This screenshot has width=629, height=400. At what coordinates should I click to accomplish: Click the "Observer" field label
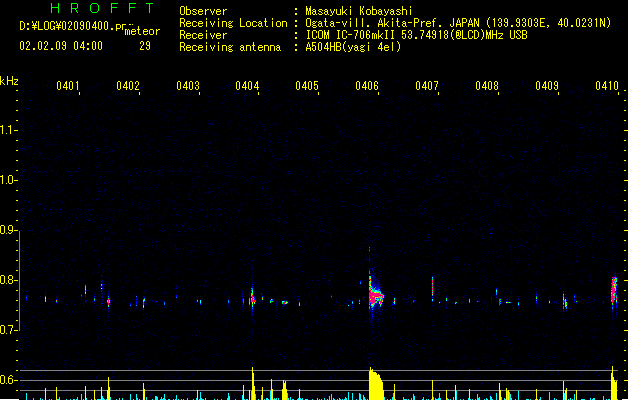coord(203,11)
